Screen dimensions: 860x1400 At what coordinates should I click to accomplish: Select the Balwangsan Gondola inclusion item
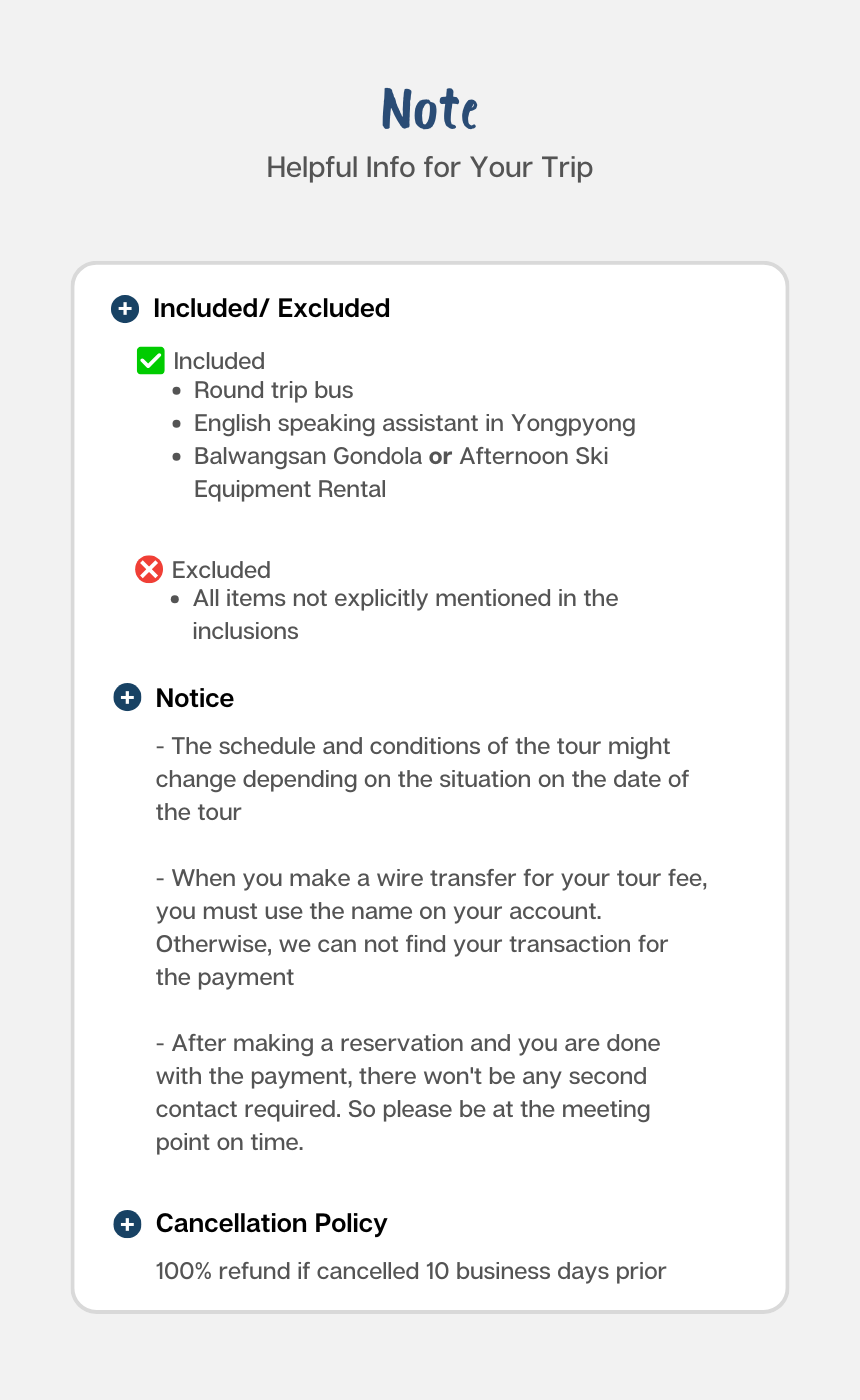coord(400,472)
